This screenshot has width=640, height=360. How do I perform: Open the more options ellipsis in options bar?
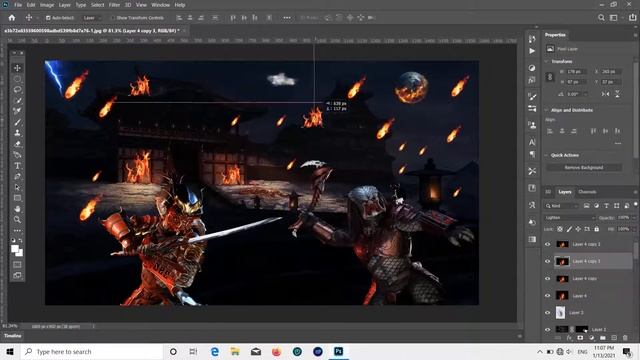tap(287, 18)
